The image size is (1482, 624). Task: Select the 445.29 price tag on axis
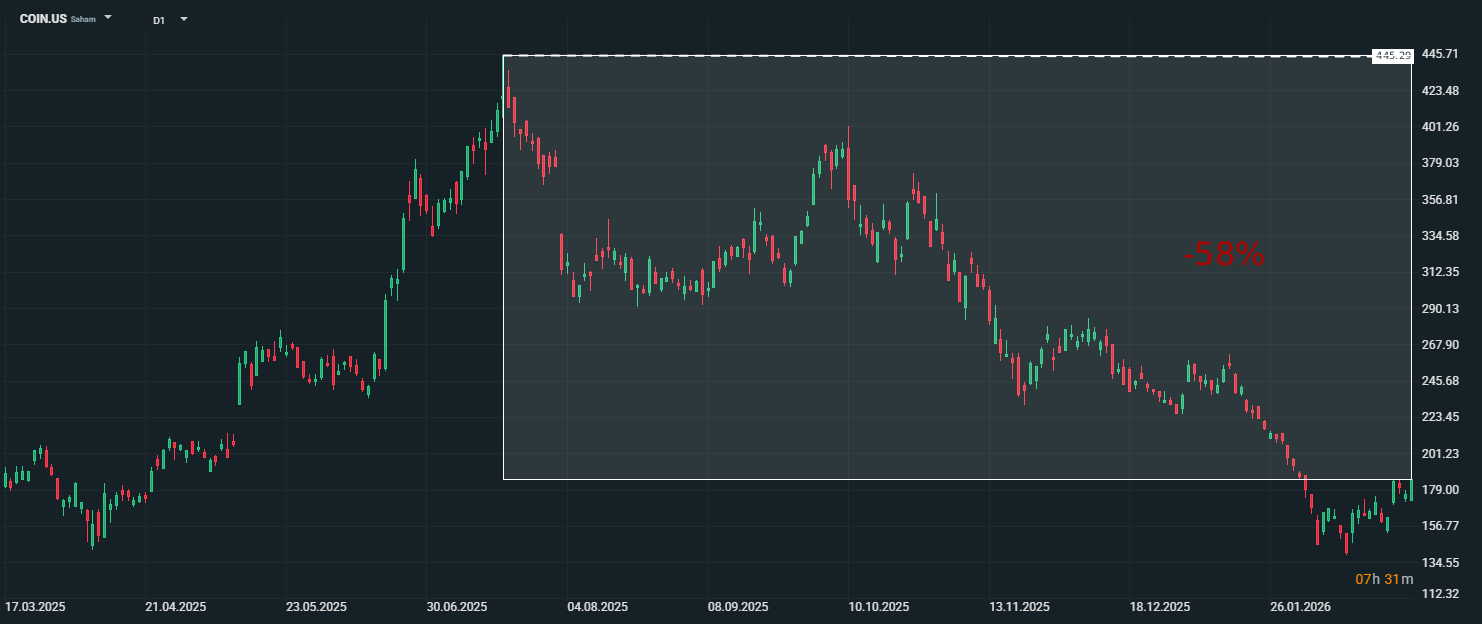1392,56
